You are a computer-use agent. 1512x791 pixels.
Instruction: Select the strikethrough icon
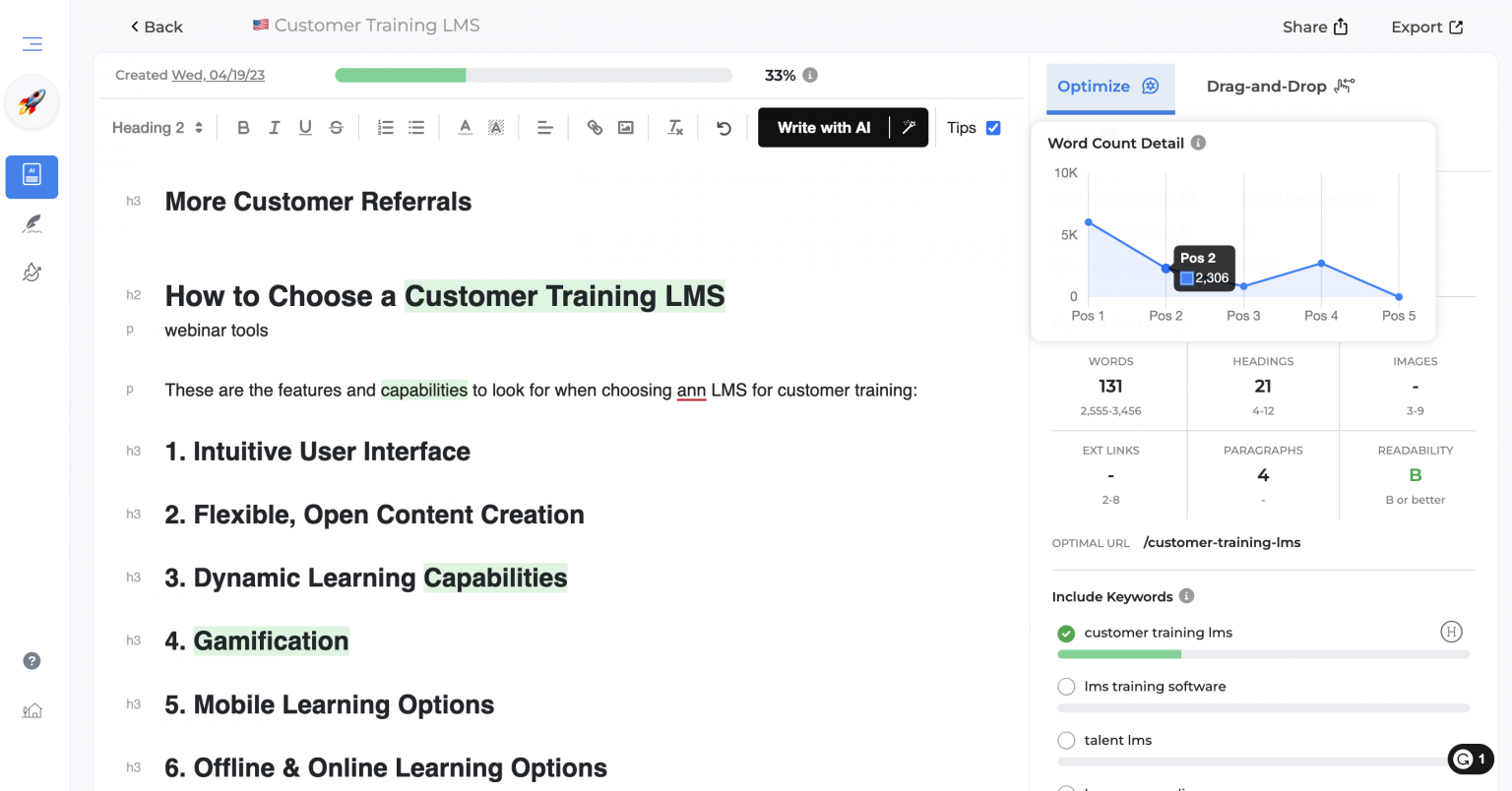335,127
